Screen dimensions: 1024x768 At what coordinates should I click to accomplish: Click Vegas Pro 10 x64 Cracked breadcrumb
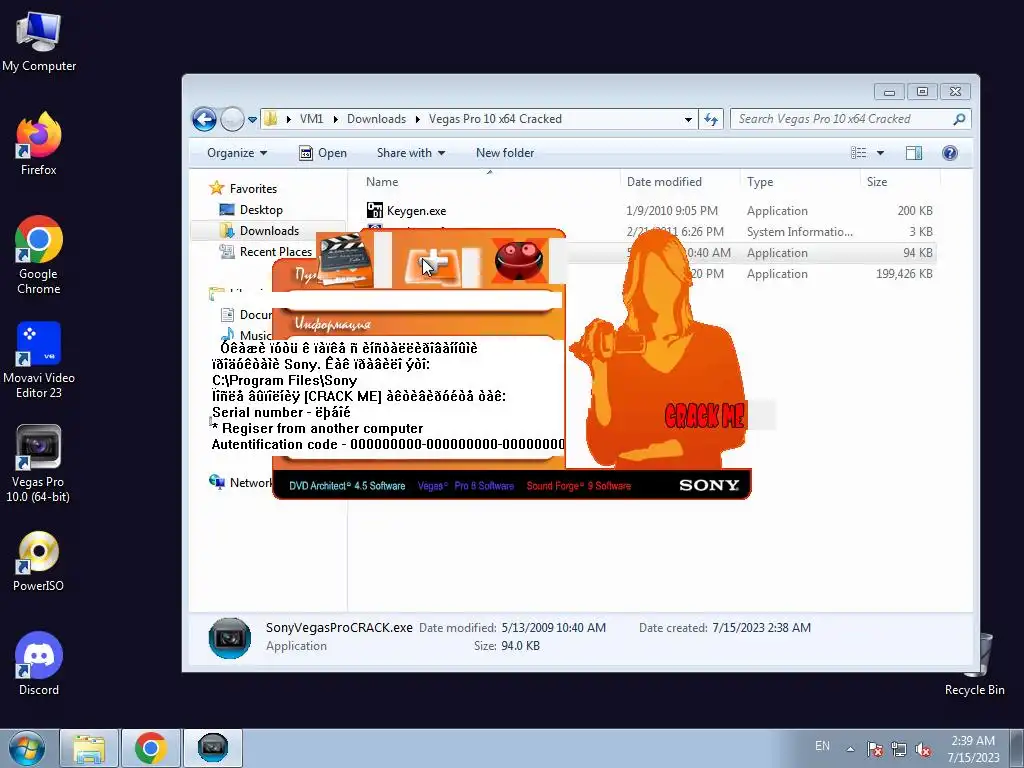[495, 119]
